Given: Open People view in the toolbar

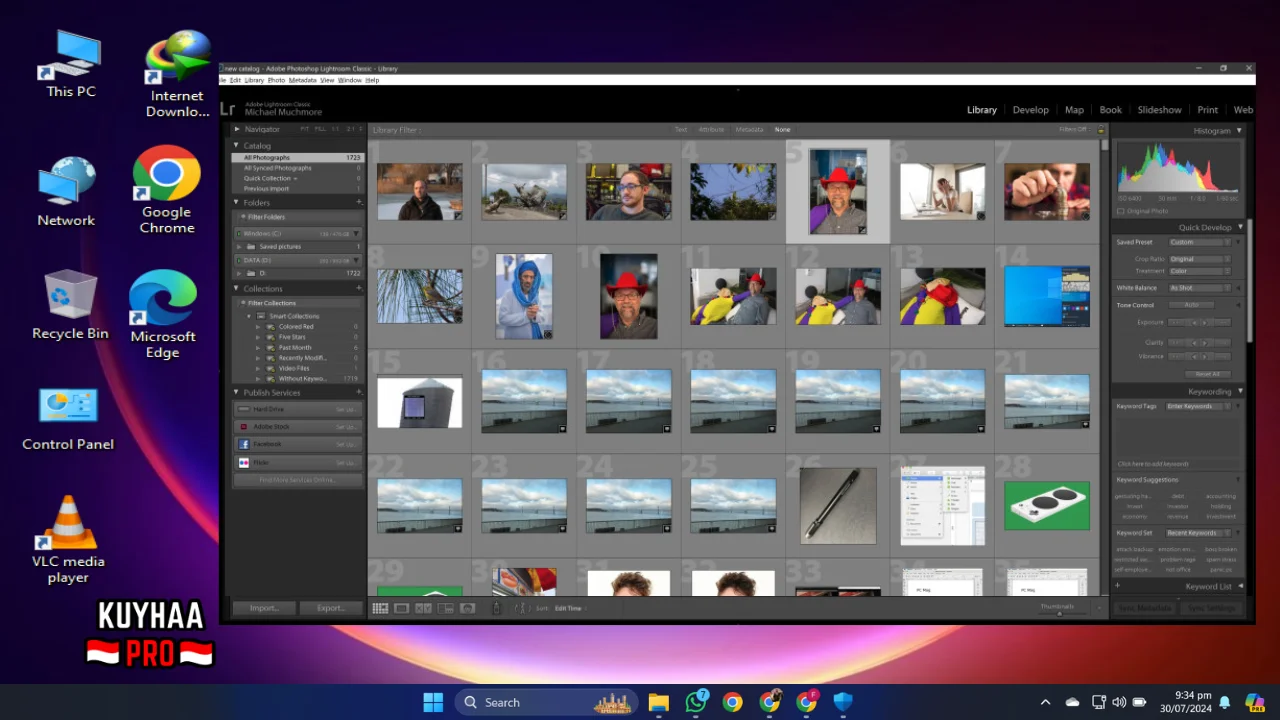Looking at the screenshot, I should tap(467, 608).
